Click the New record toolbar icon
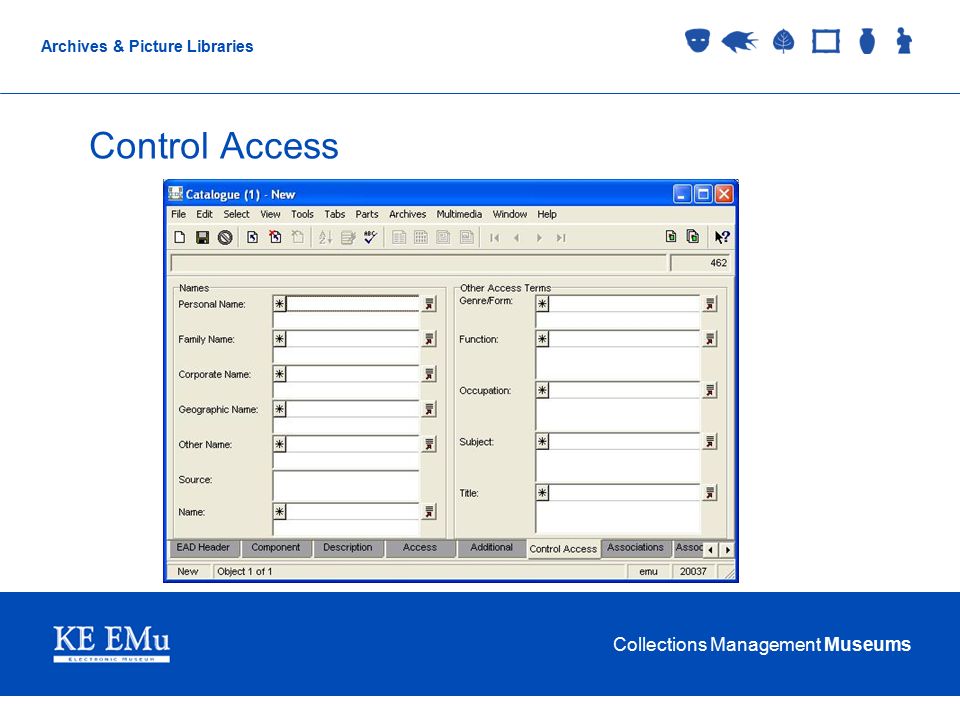960x720 pixels. 179,238
